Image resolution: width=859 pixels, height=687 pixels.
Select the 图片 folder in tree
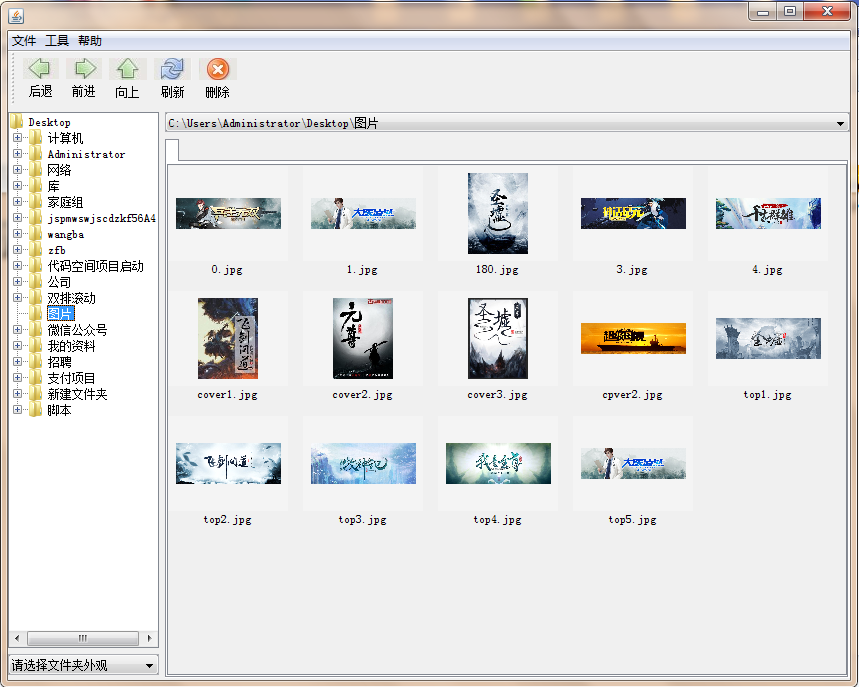(60, 313)
